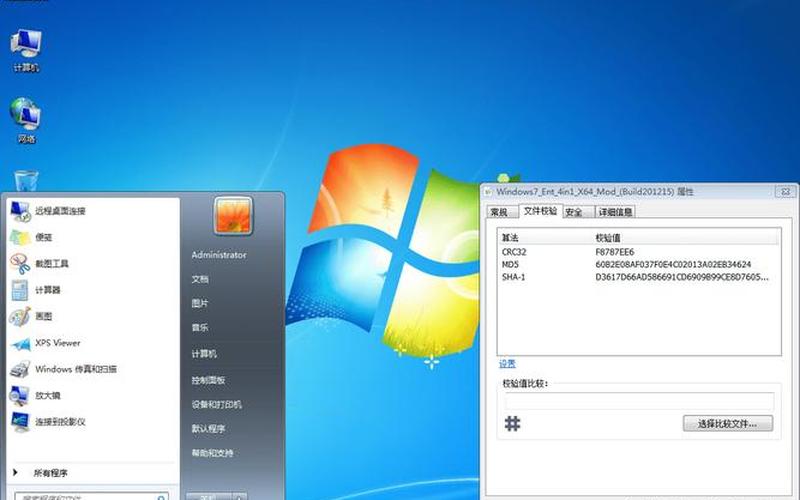Click the CRC32 value F8787EE6
Viewport: 800px width, 500px height.
(x=615, y=252)
